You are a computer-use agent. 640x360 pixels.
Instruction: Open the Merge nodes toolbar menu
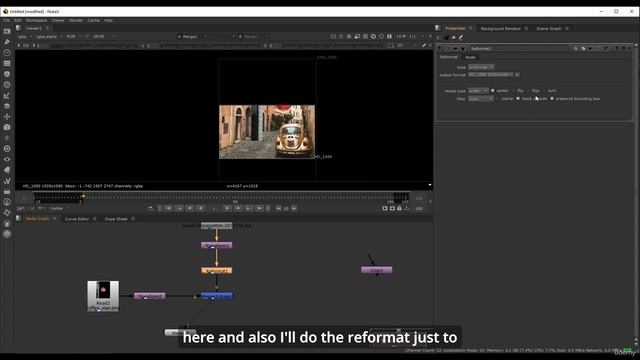point(7,106)
